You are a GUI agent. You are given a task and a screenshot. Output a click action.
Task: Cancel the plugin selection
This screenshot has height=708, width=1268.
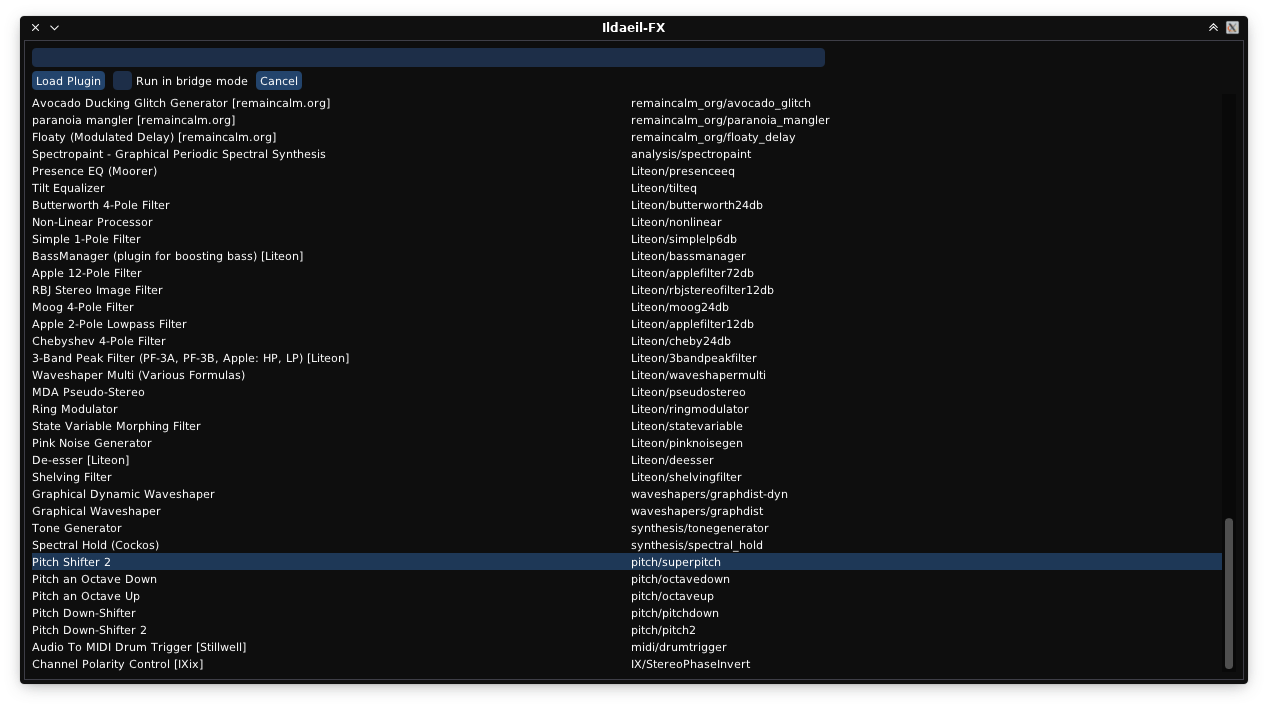[279, 81]
